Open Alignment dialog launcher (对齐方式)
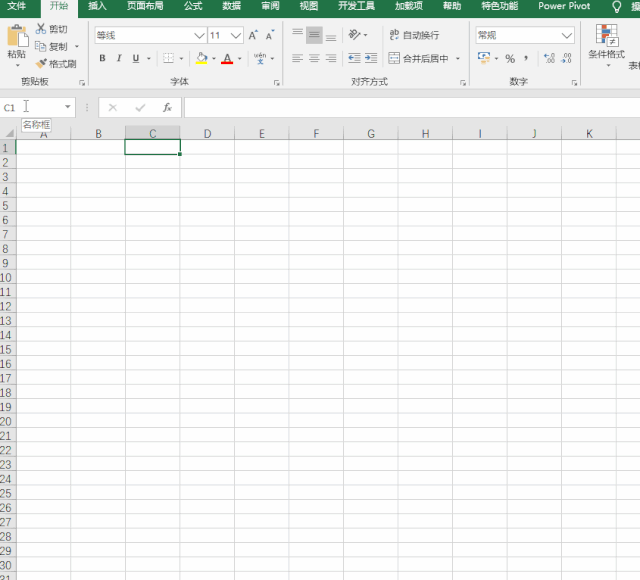640x580 pixels. click(x=463, y=83)
